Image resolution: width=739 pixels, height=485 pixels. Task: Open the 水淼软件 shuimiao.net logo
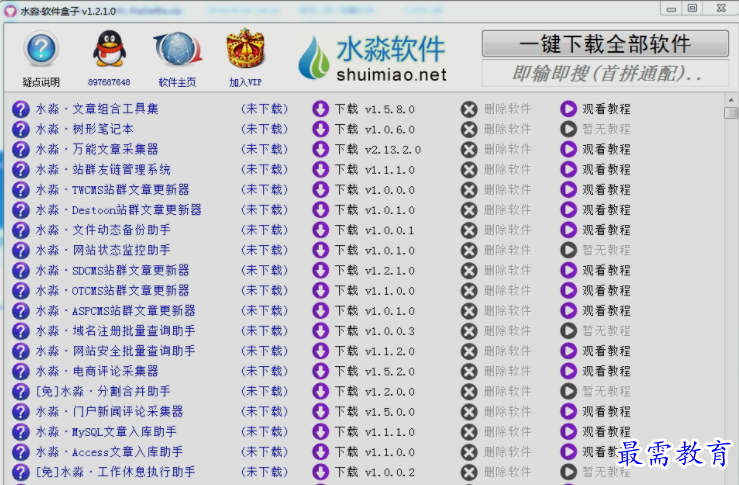pos(372,58)
